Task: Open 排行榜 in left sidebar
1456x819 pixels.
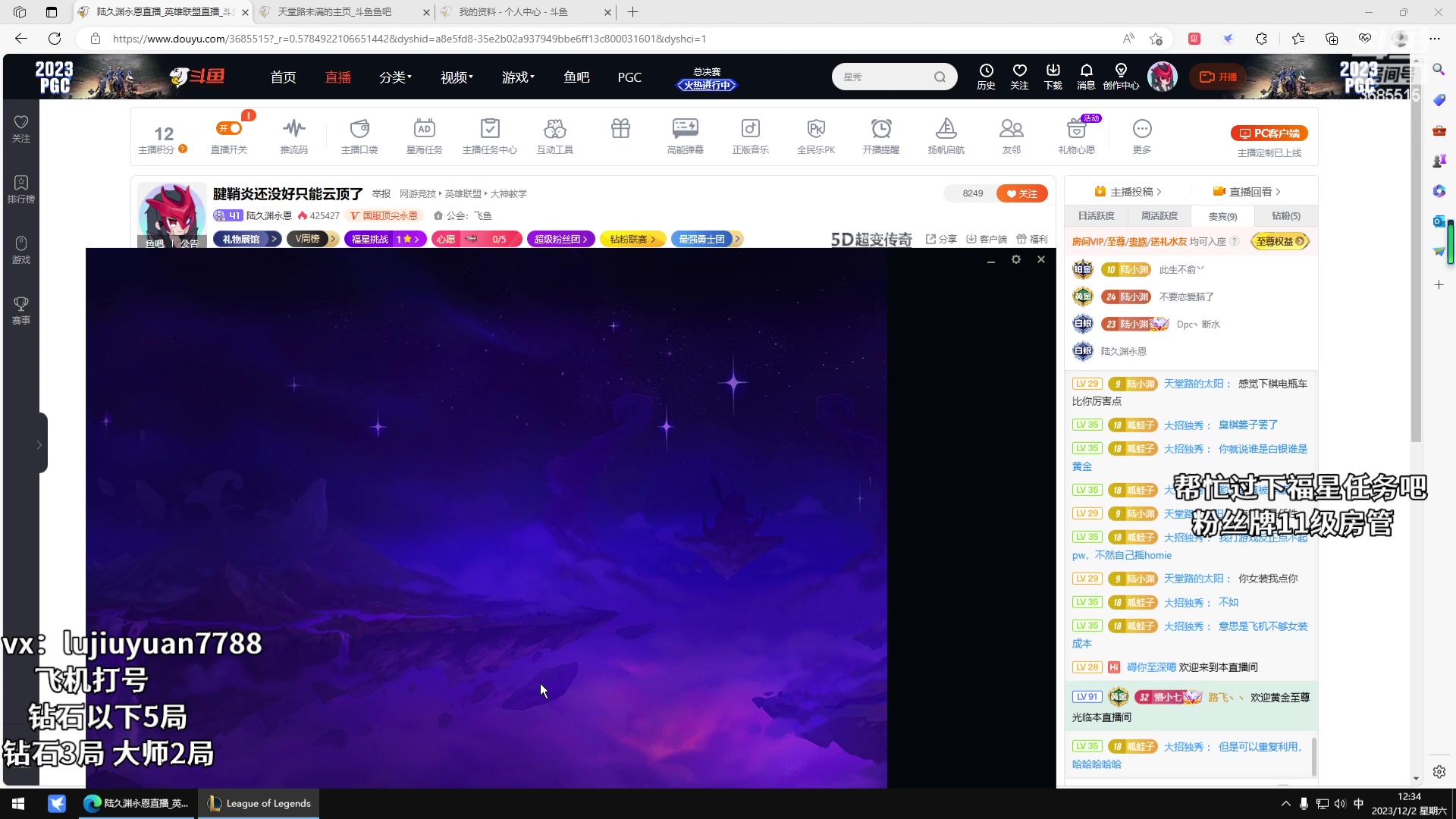Action: pyautogui.click(x=21, y=189)
